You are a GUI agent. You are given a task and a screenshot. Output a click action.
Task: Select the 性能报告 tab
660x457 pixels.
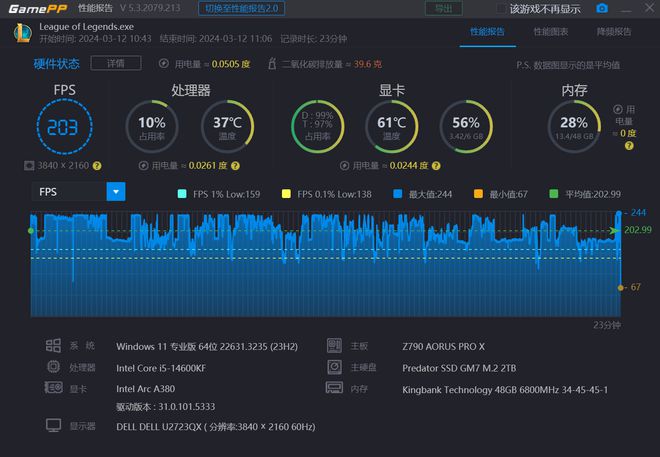487,32
